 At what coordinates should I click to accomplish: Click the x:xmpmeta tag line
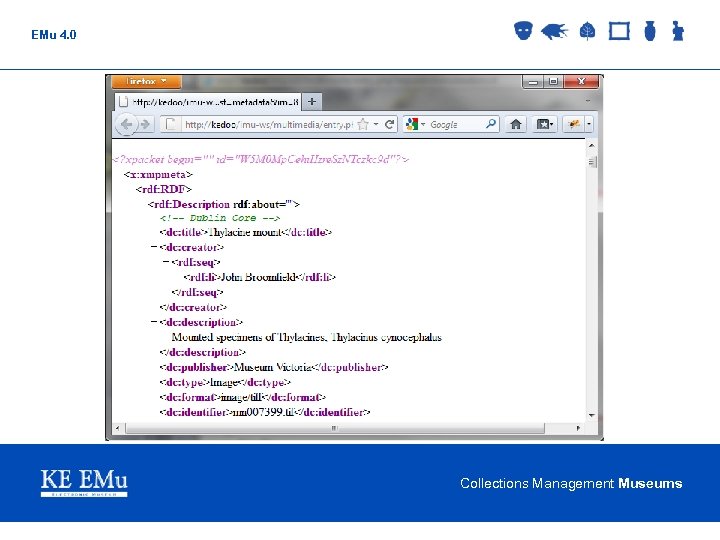click(158, 174)
